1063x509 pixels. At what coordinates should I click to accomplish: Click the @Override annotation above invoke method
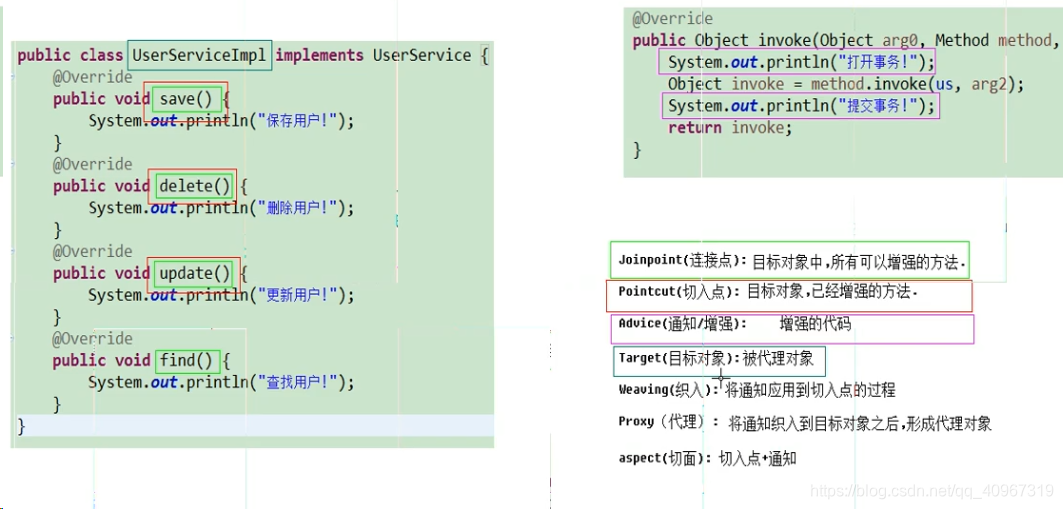pos(673,18)
